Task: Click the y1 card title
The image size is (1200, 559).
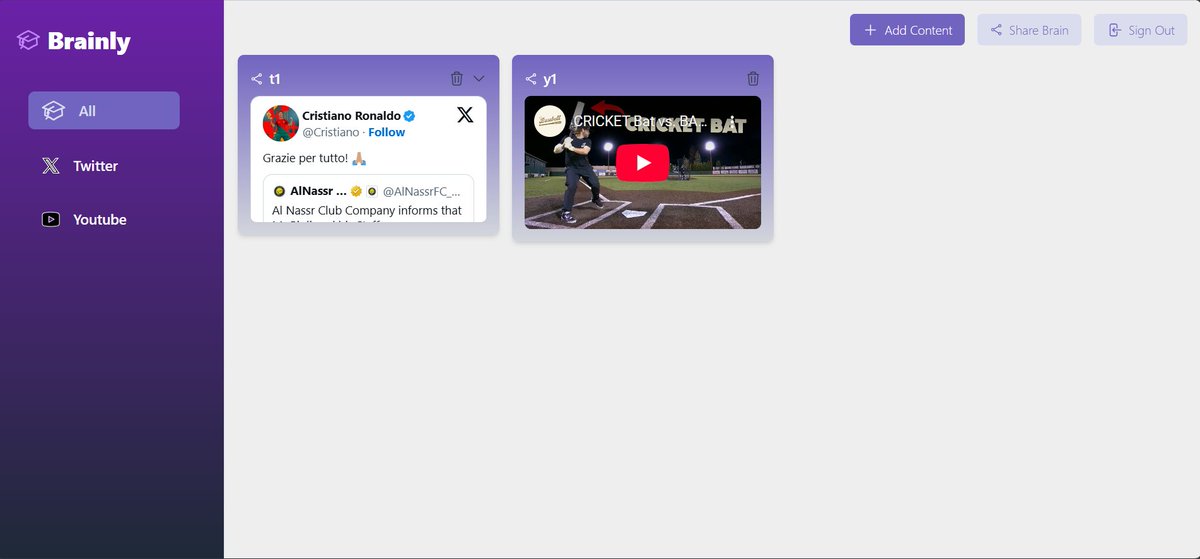Action: pyautogui.click(x=550, y=79)
